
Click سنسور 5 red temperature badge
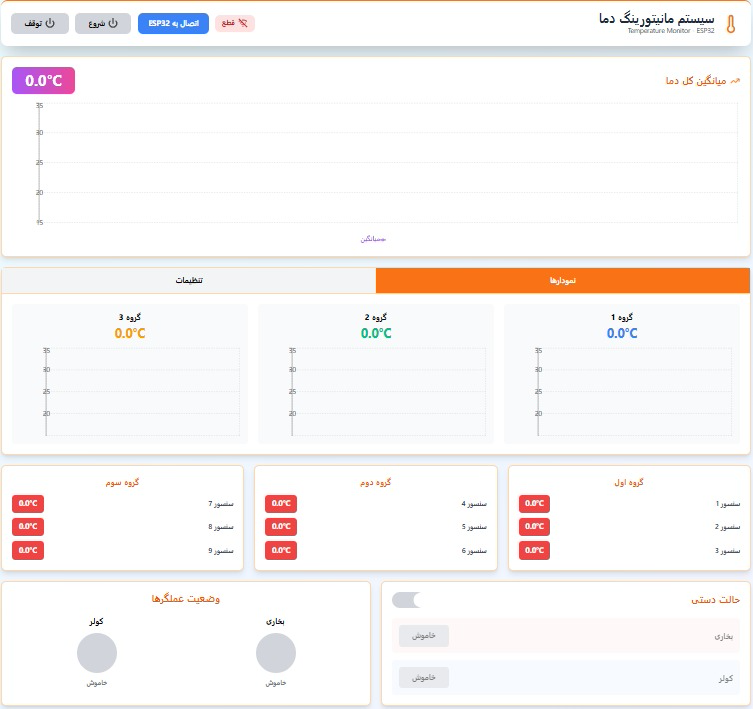[281, 526]
